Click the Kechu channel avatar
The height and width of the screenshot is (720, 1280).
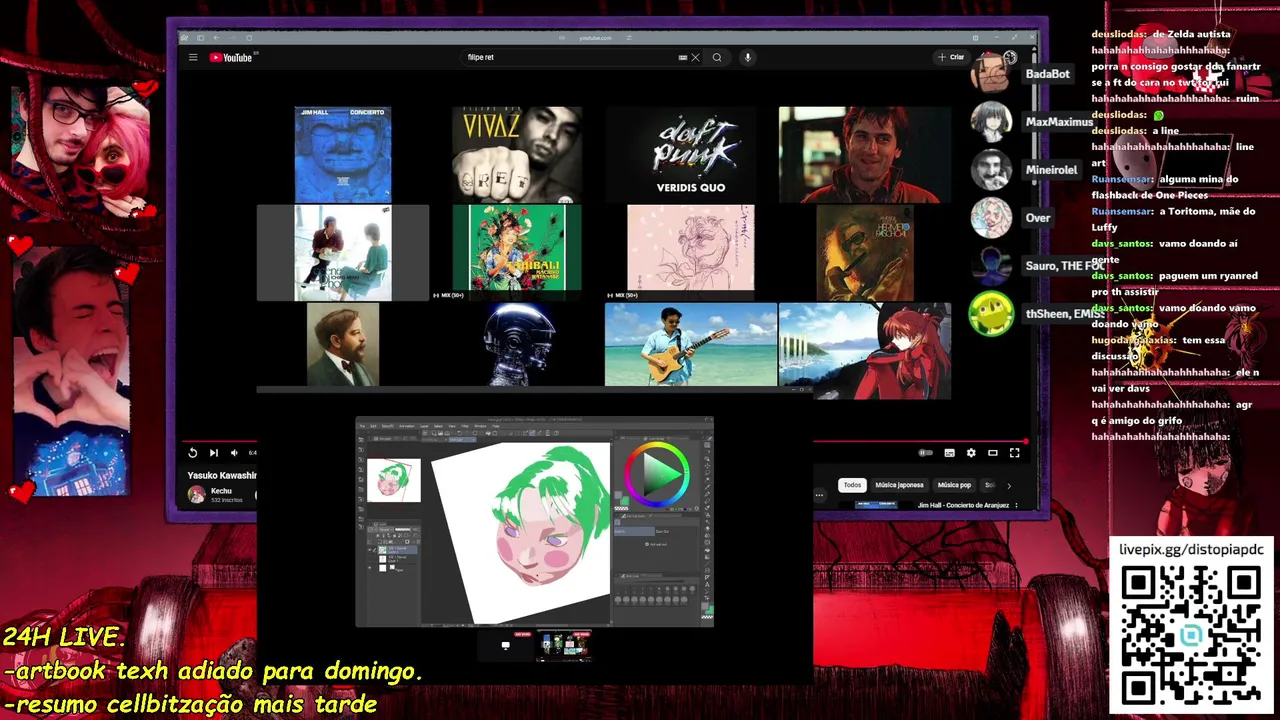click(196, 494)
